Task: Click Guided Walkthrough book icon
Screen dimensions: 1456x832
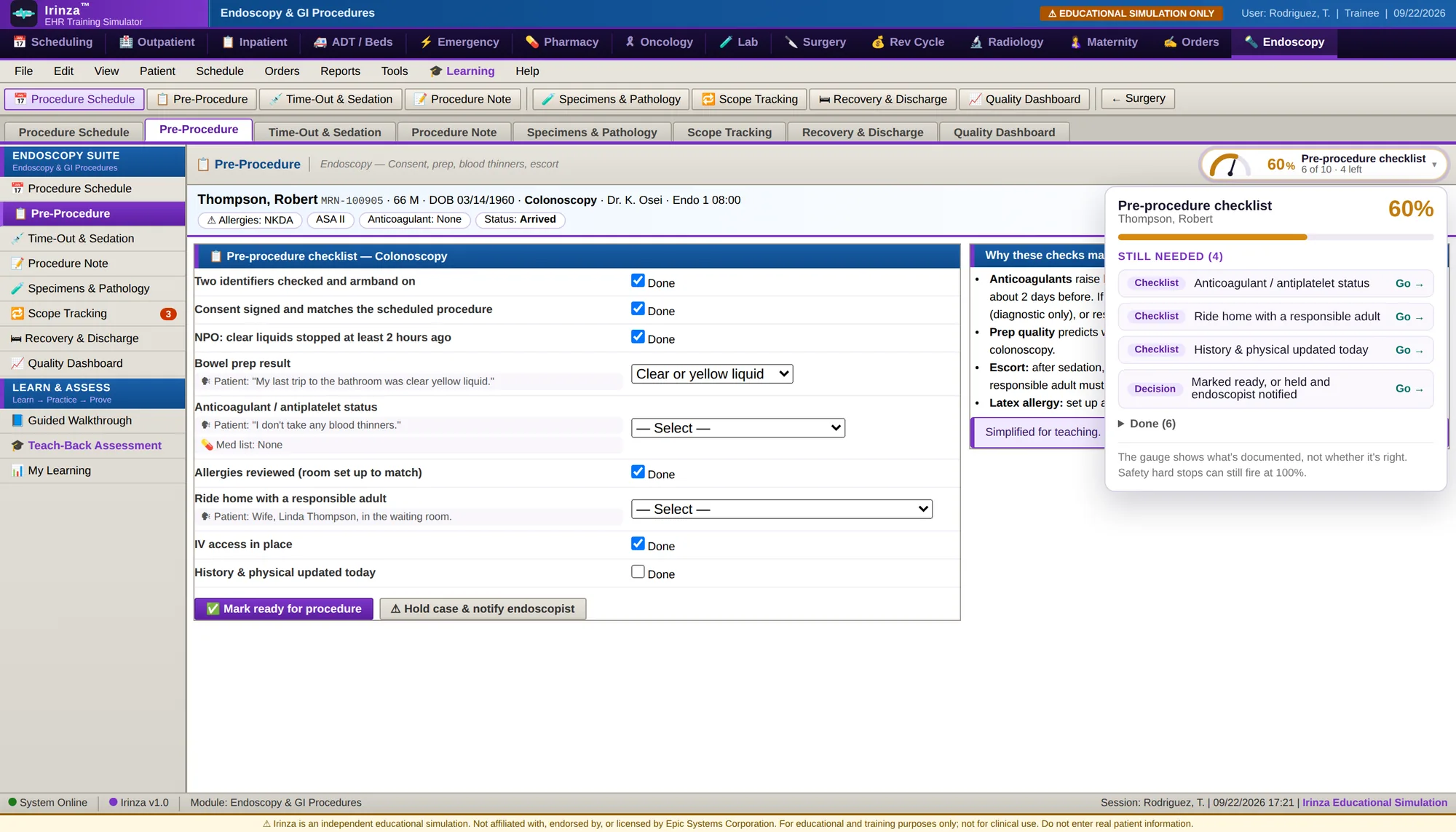Action: pos(17,421)
